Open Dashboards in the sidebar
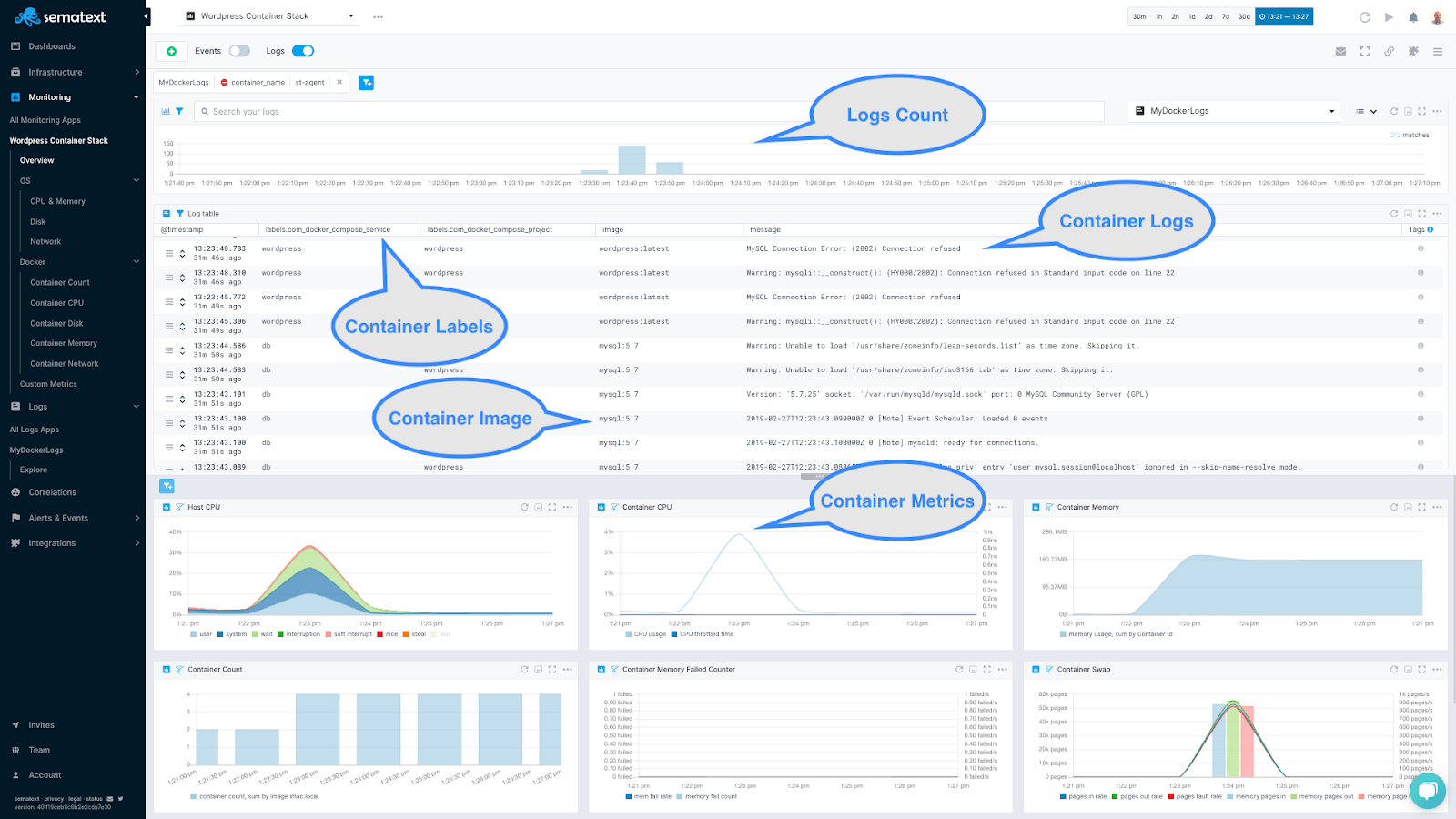 point(52,46)
